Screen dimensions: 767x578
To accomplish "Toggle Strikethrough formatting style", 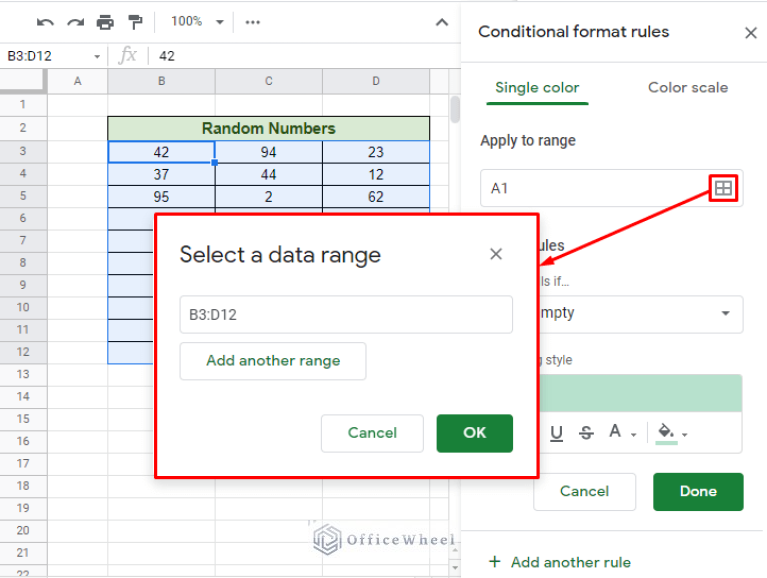I will [586, 433].
